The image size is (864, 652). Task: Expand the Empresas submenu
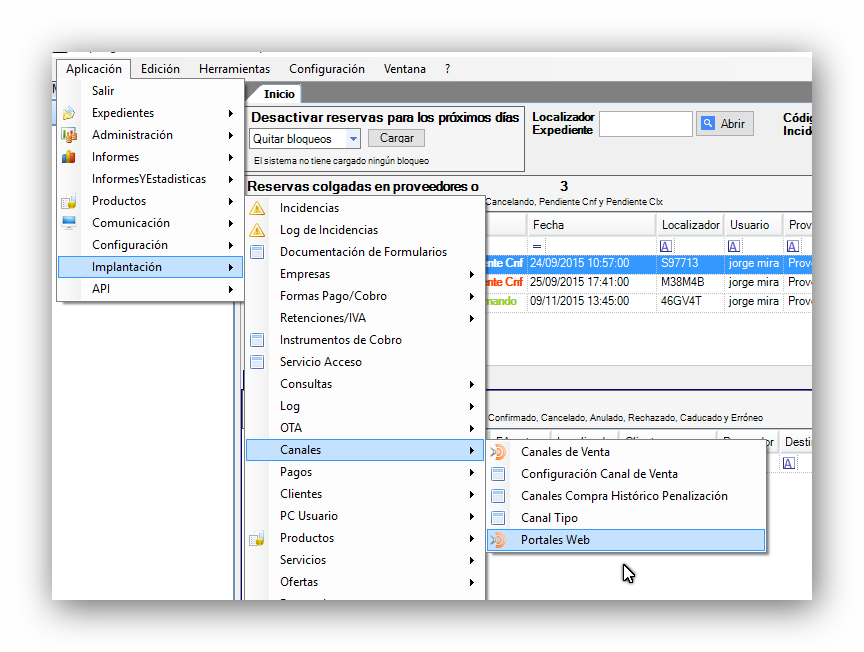tap(472, 274)
